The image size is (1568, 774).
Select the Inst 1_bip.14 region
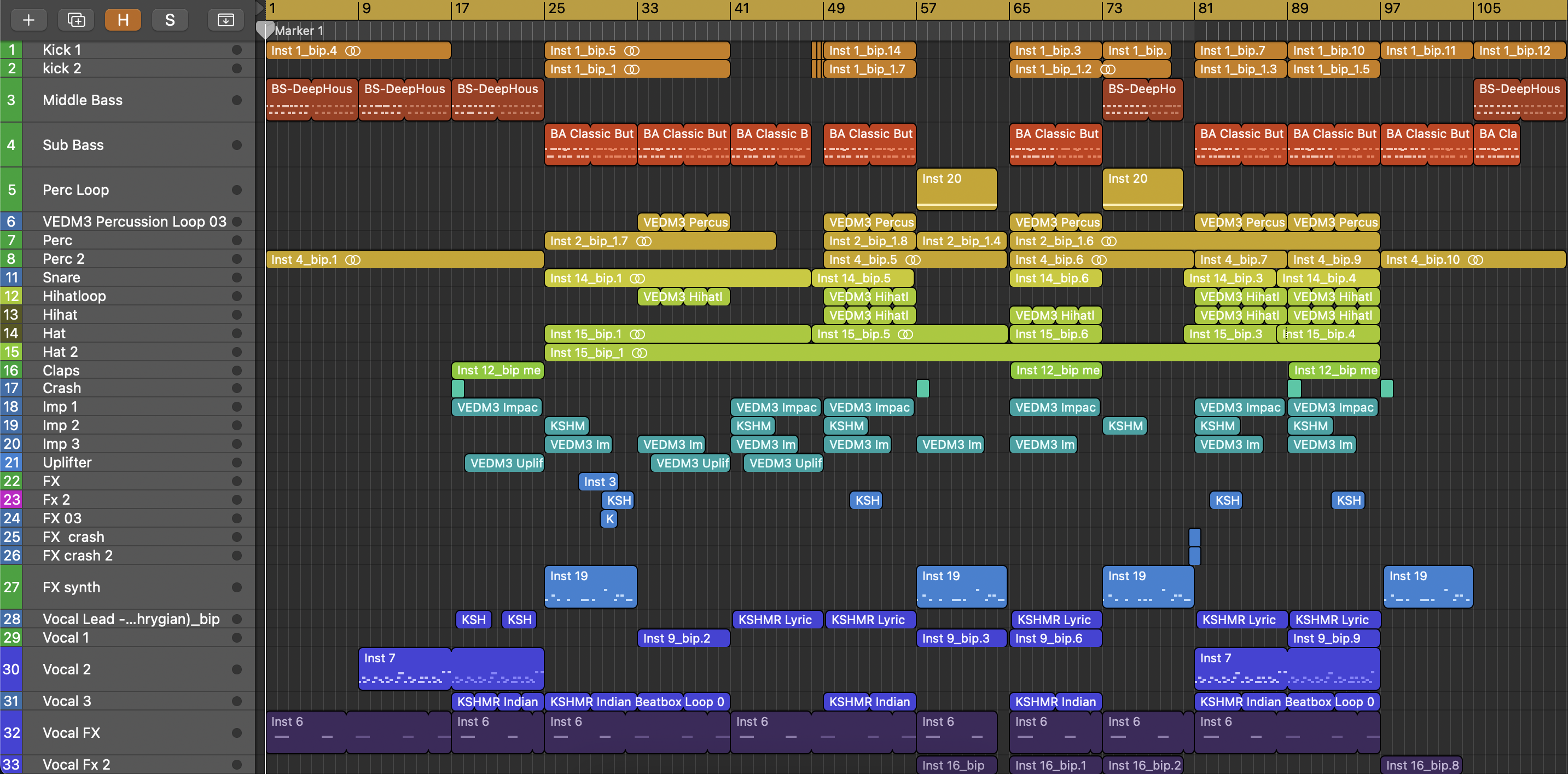[869, 50]
